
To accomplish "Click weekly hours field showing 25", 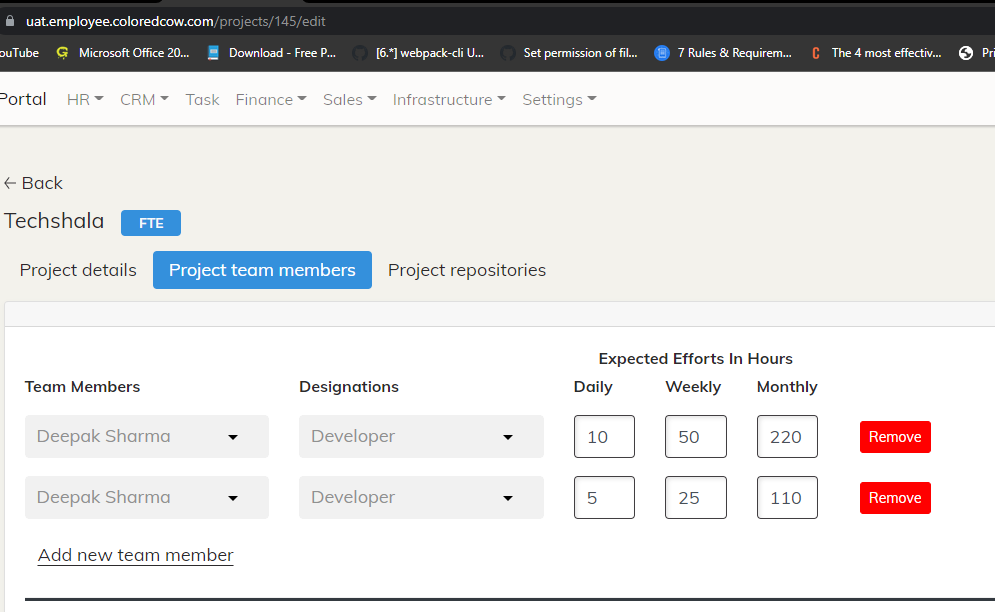I will click(695, 498).
